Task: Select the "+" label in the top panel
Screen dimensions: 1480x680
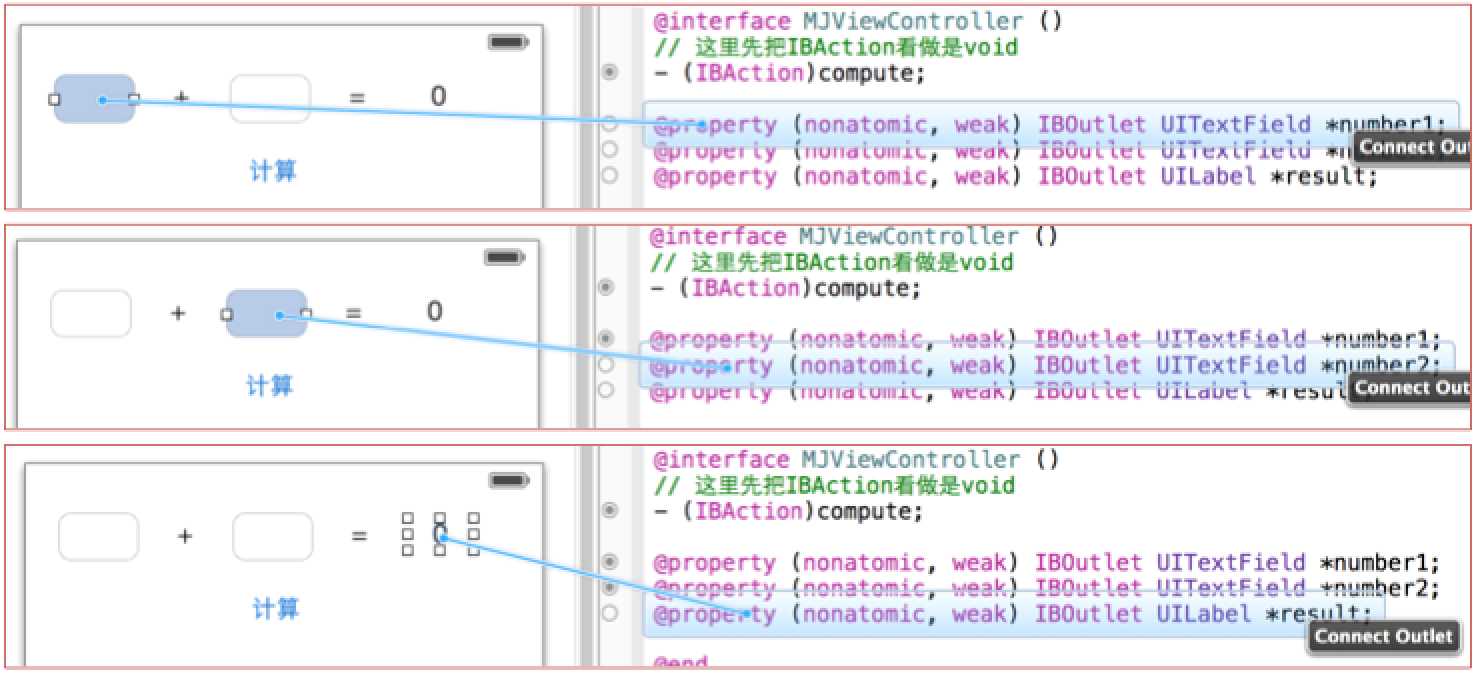Action: [x=182, y=98]
